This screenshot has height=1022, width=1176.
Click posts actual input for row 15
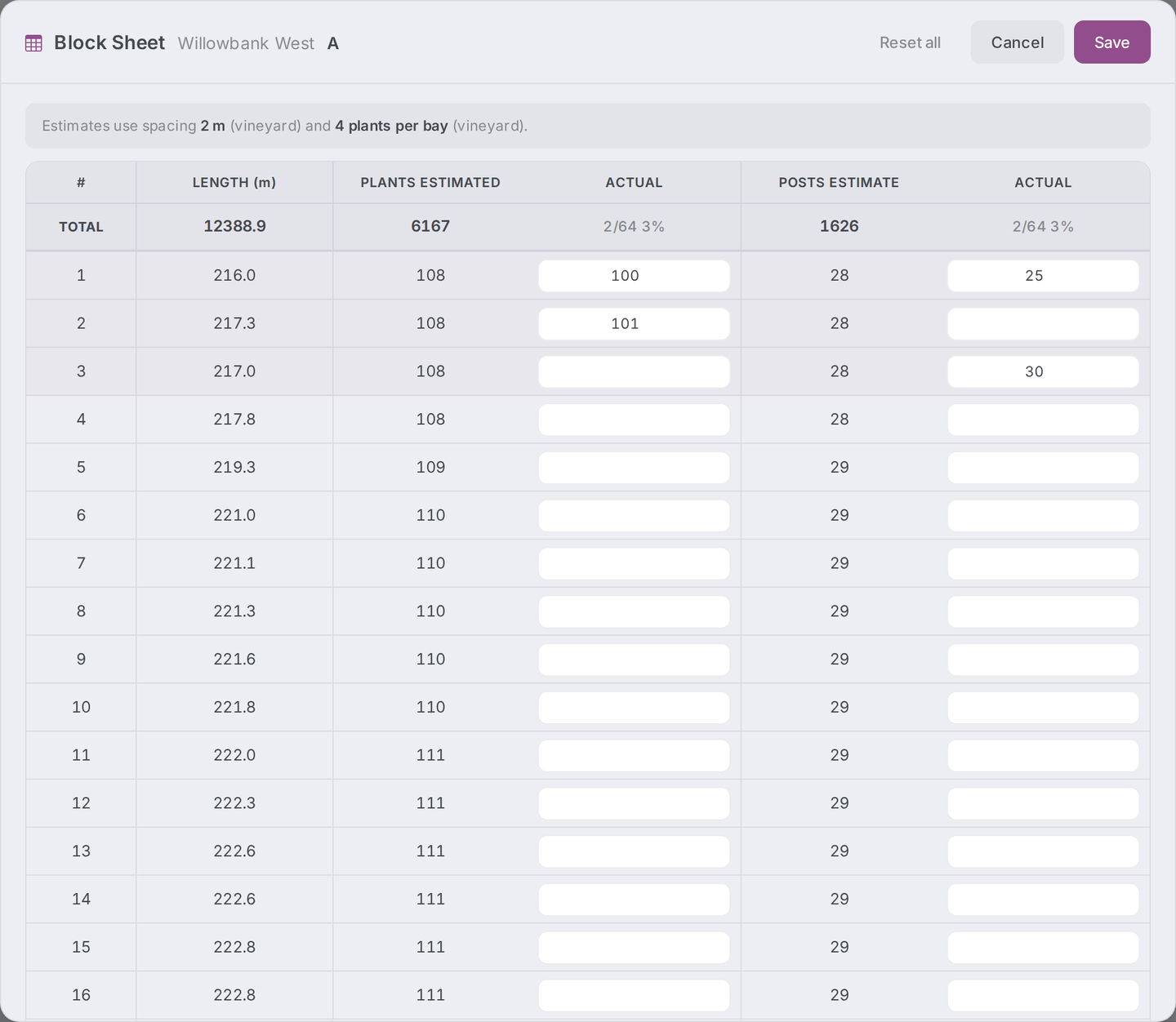point(1043,948)
